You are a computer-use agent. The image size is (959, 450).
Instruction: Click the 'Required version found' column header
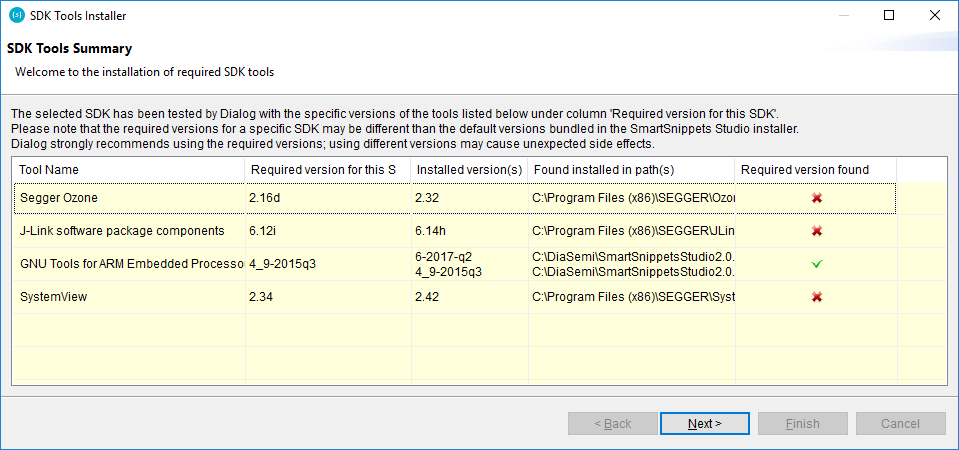pyautogui.click(x=816, y=170)
